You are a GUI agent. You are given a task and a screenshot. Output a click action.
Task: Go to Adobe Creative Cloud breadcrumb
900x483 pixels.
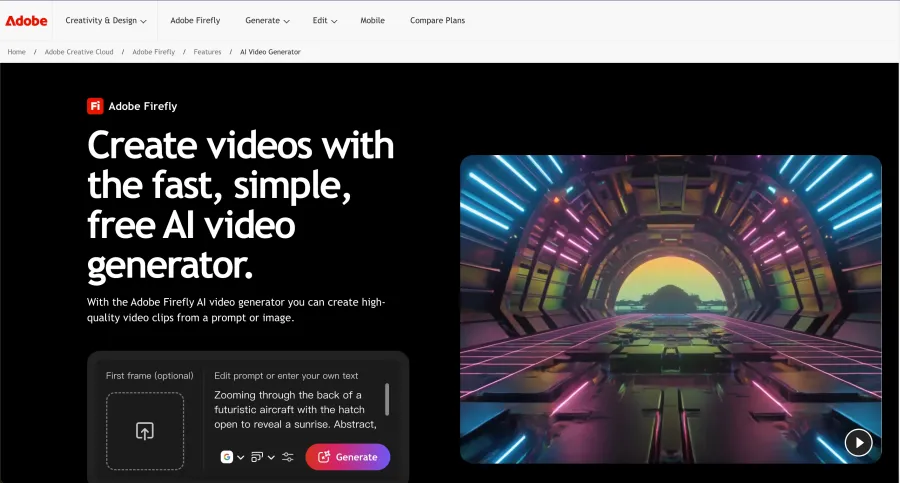(79, 52)
